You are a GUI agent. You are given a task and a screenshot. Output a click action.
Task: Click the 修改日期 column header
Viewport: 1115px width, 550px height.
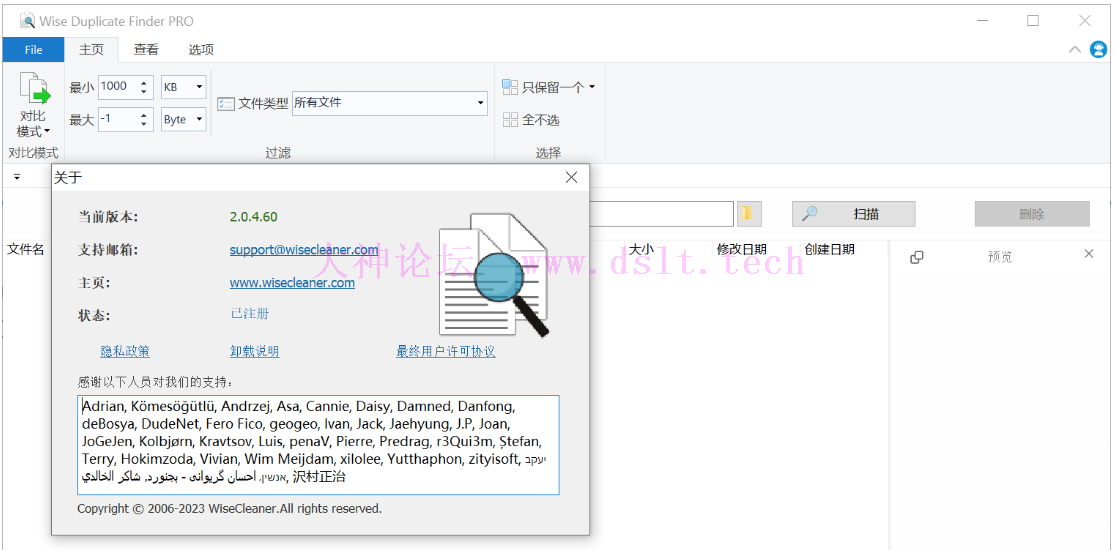[x=742, y=249]
